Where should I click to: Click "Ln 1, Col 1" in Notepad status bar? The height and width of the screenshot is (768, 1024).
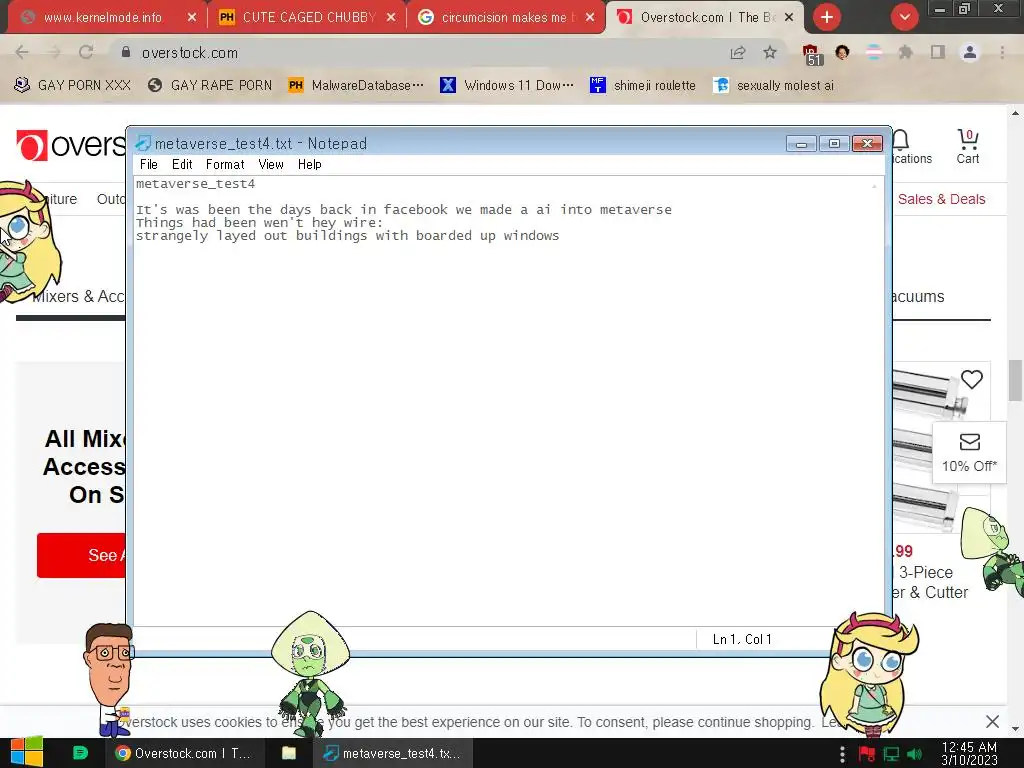pyautogui.click(x=742, y=639)
